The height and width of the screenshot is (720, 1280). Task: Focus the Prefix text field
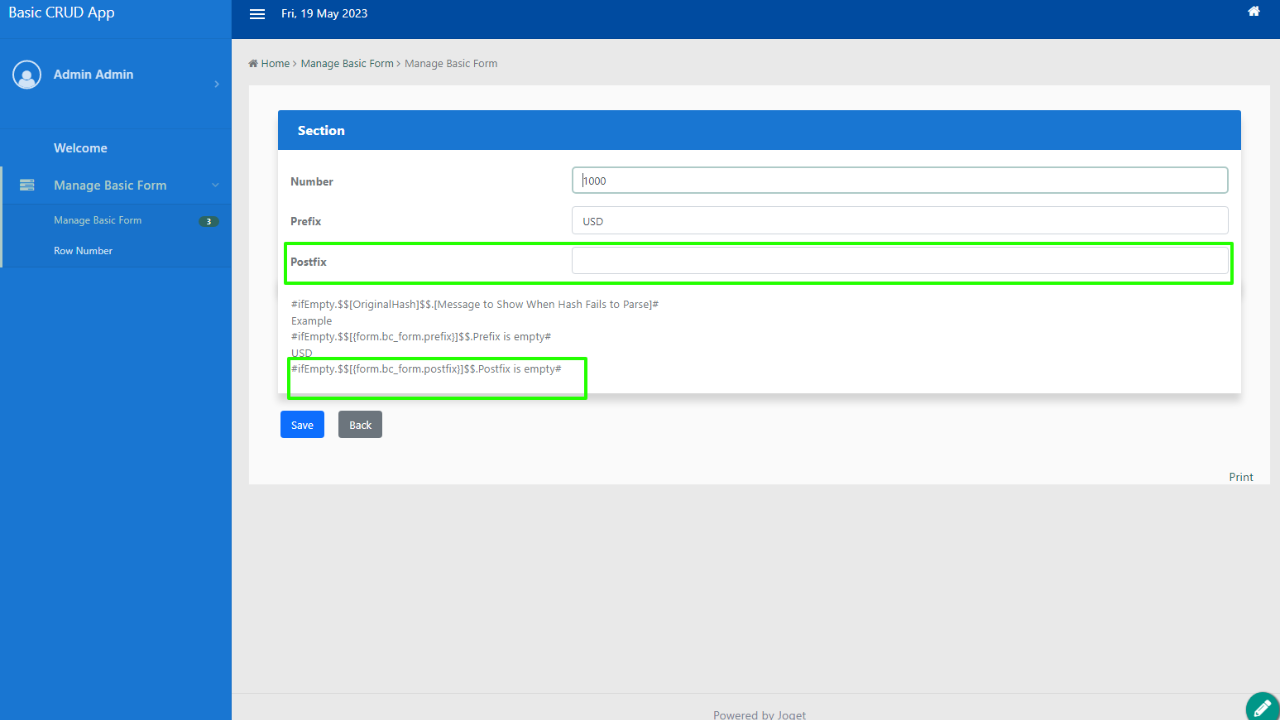(x=899, y=221)
